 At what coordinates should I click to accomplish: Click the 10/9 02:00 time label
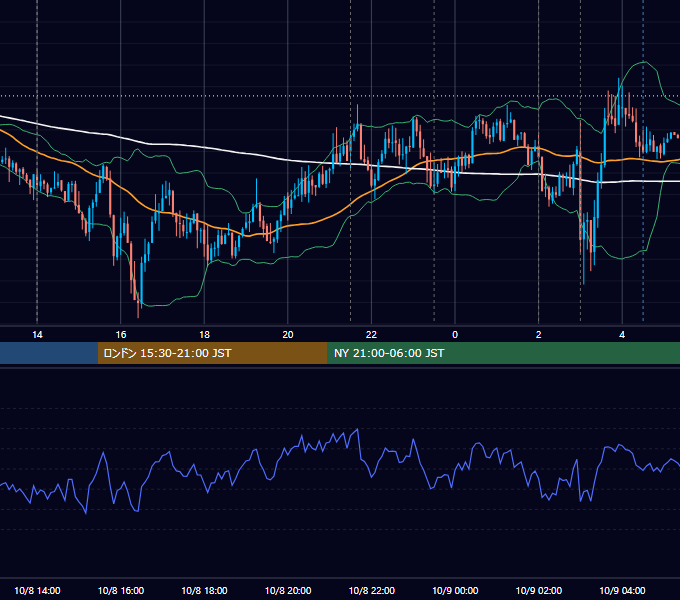click(539, 590)
